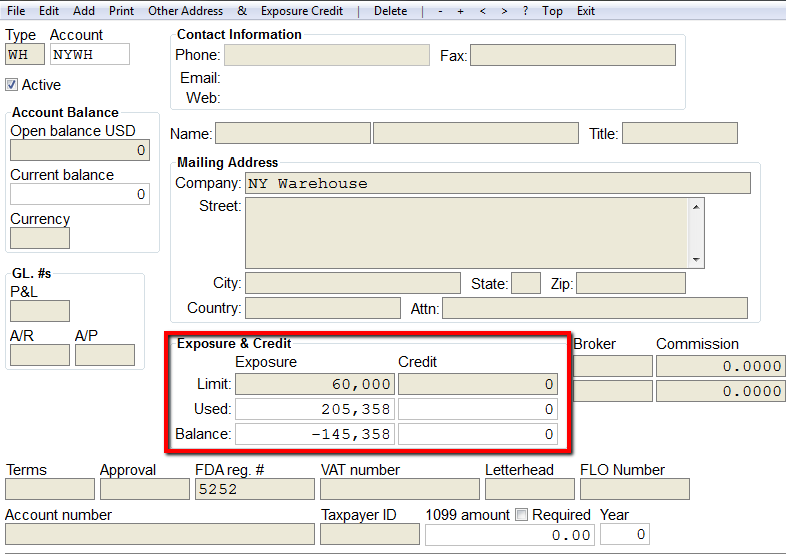This screenshot has height=554, width=786.
Task: Click the plus symbol in the menu bar
Action: click(460, 11)
